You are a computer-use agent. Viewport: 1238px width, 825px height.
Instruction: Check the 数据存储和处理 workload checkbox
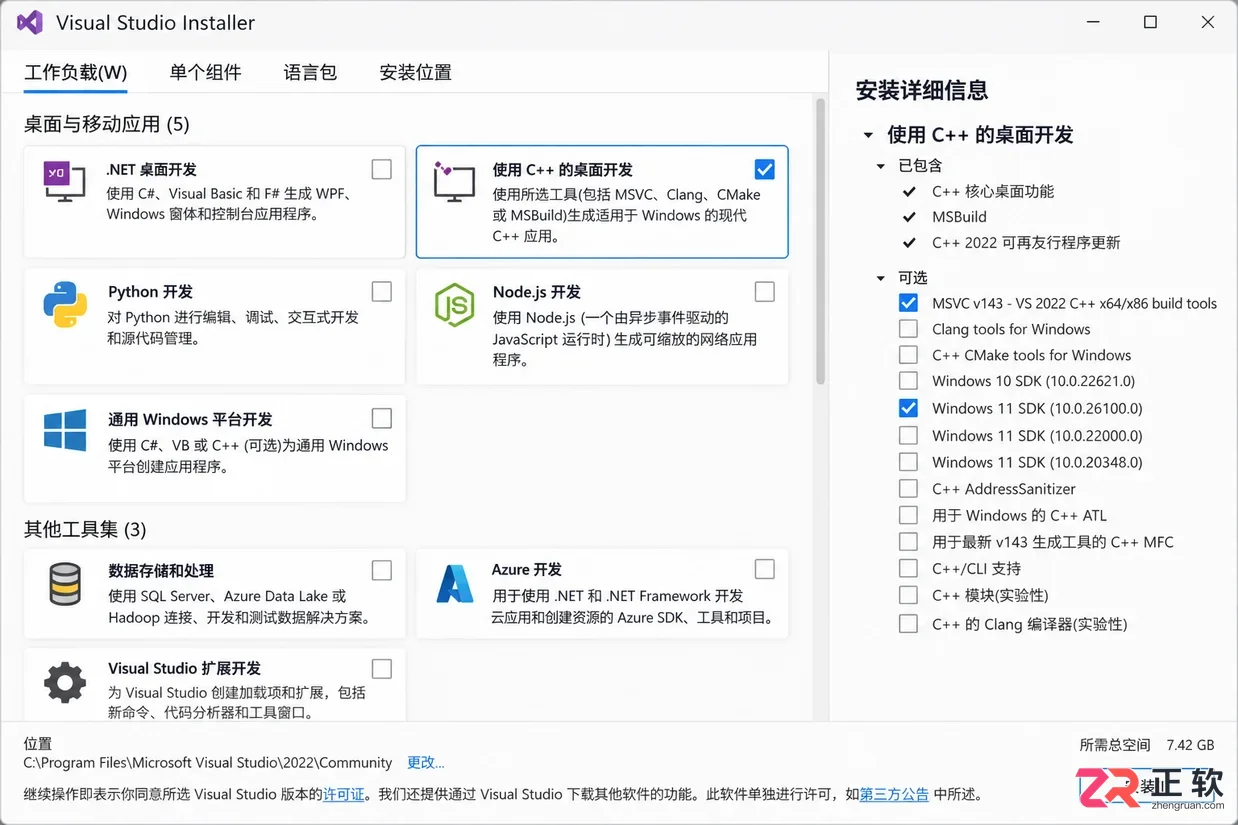click(382, 570)
